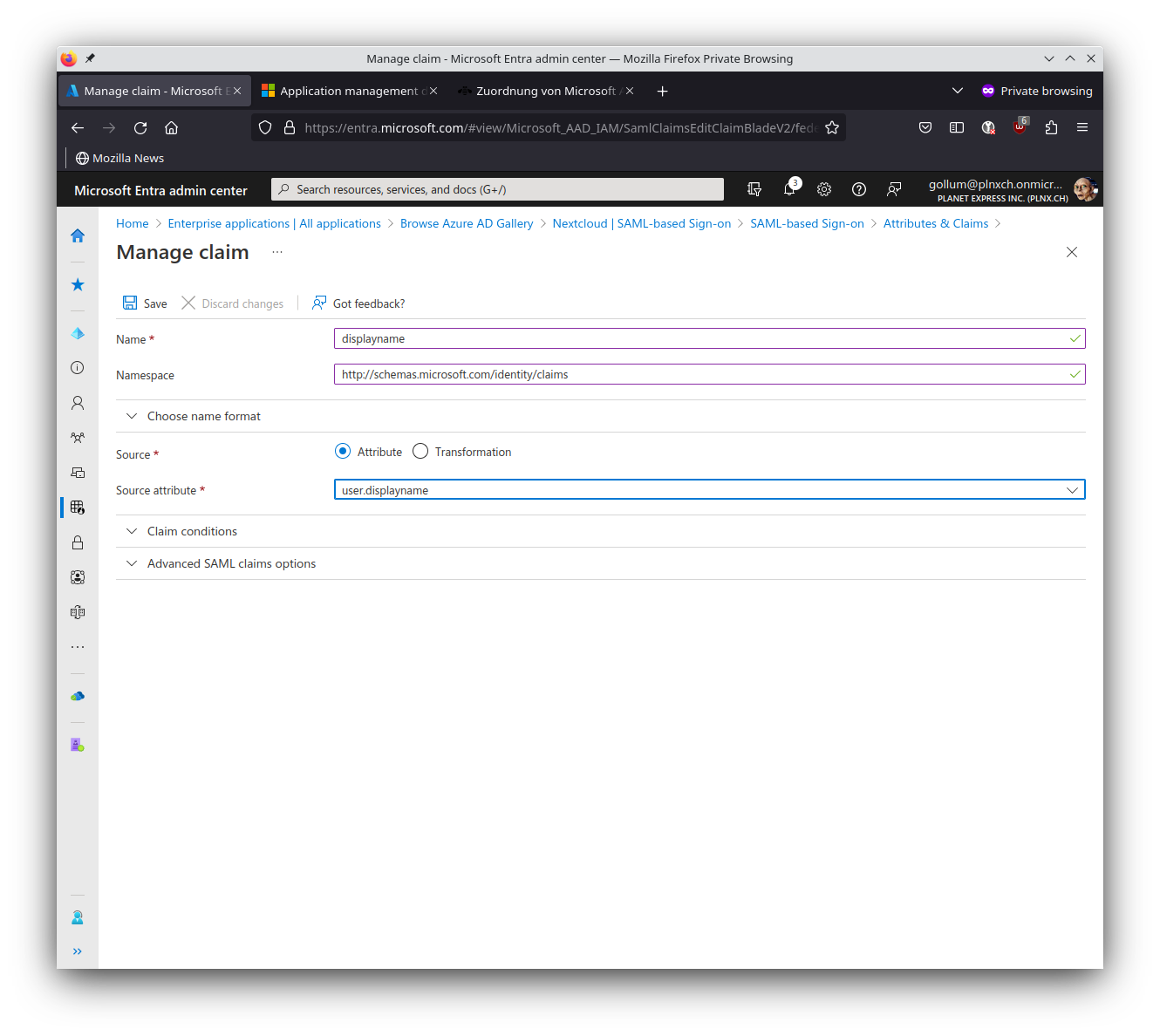Open the settings gear in the top bar

click(x=824, y=189)
